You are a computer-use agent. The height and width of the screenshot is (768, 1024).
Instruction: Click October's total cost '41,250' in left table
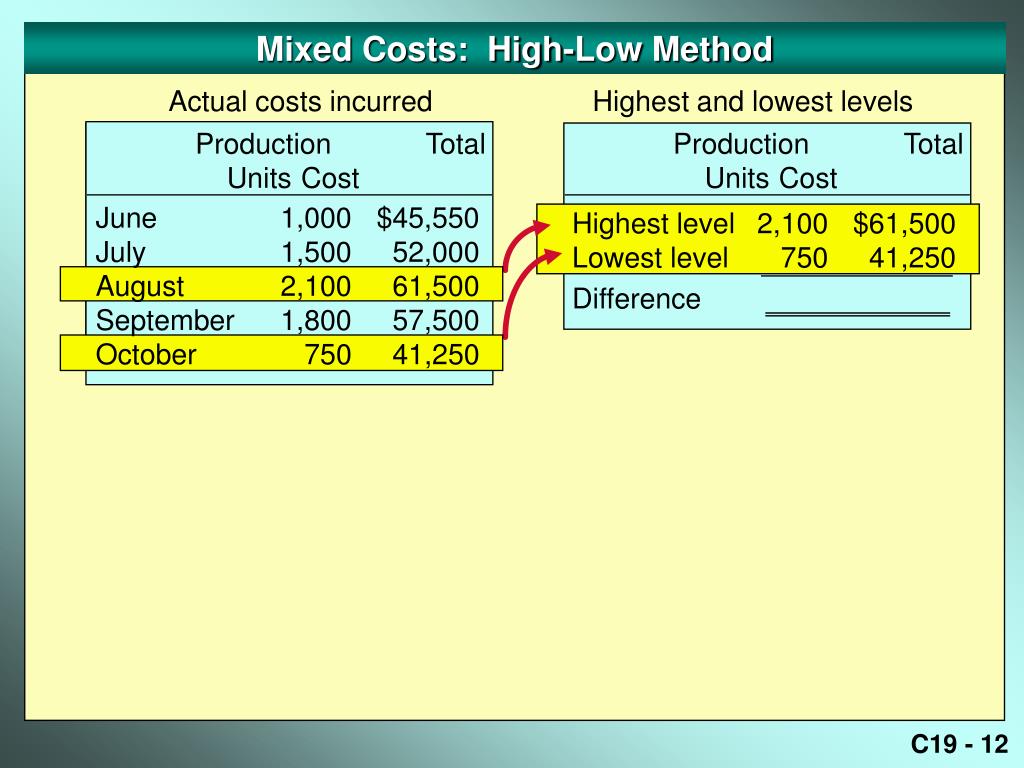[x=436, y=355]
